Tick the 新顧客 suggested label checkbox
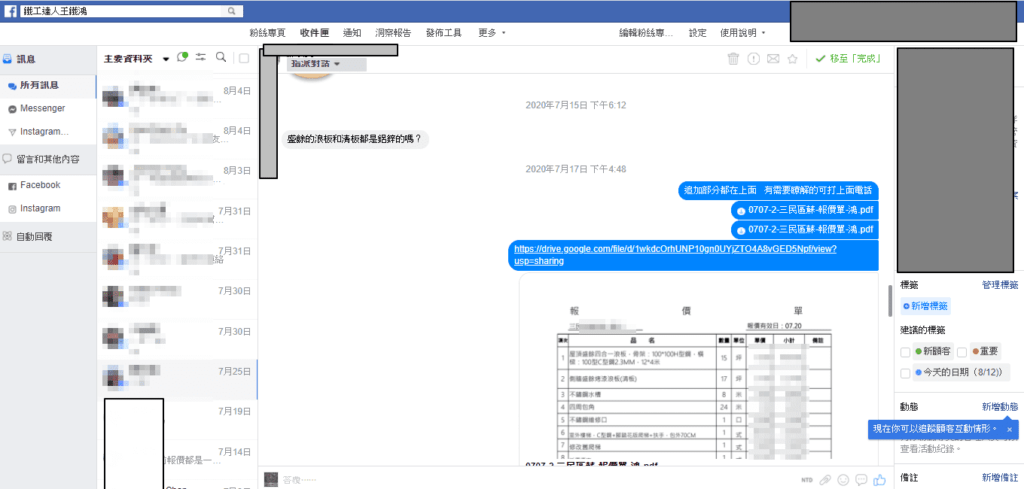 906,352
